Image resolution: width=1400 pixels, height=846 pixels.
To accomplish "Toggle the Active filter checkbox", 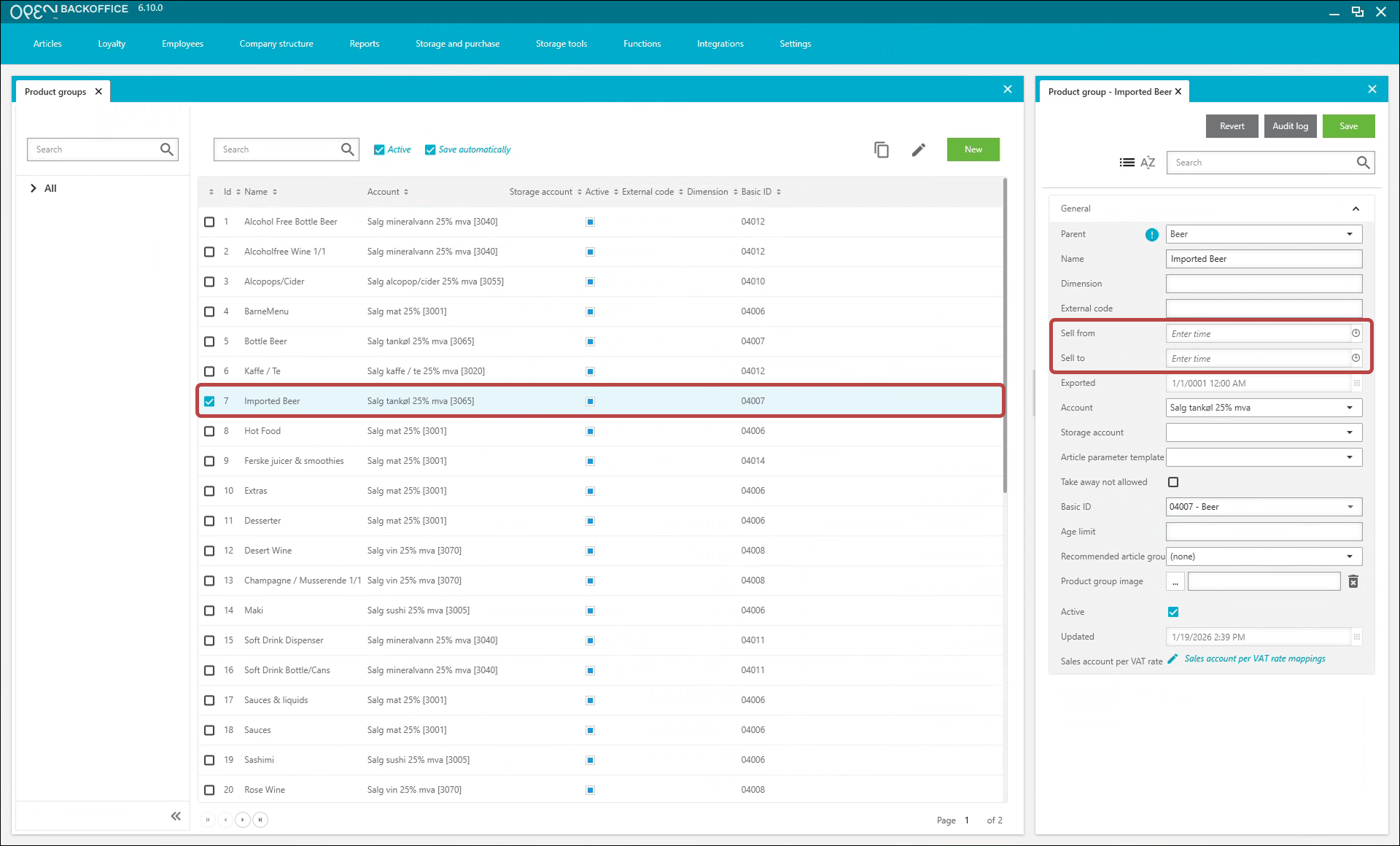I will tap(379, 150).
